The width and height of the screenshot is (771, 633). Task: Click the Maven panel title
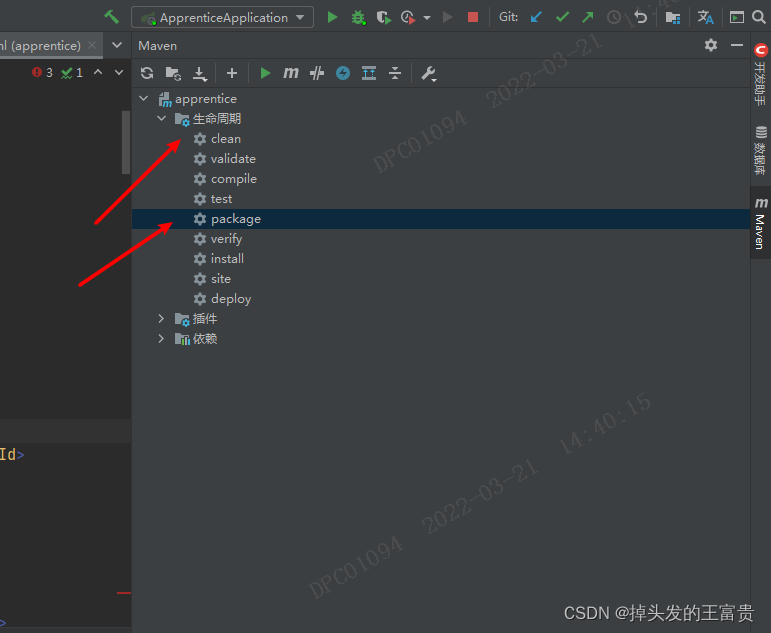[x=157, y=46]
